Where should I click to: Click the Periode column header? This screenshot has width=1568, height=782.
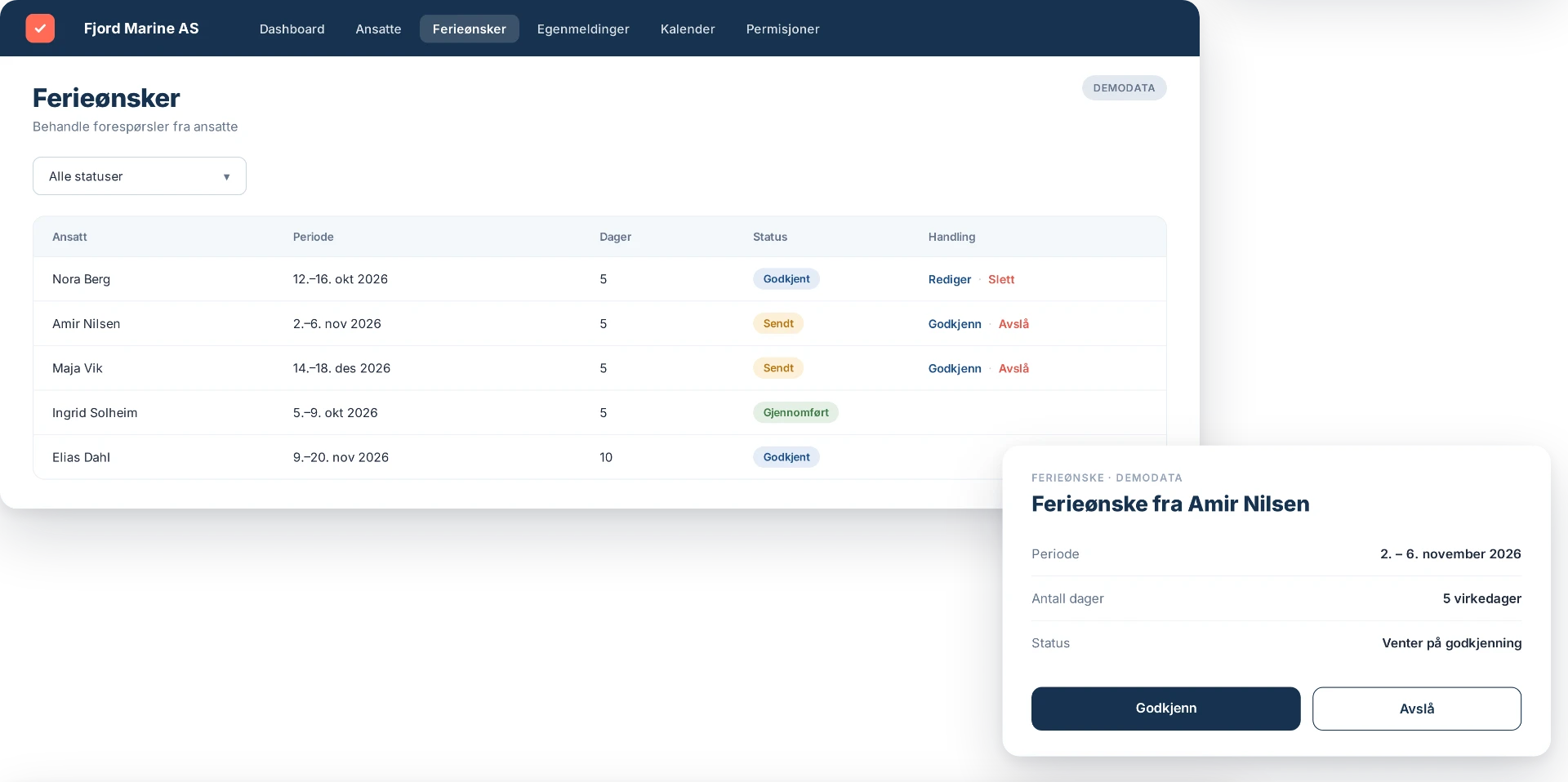pyautogui.click(x=313, y=237)
